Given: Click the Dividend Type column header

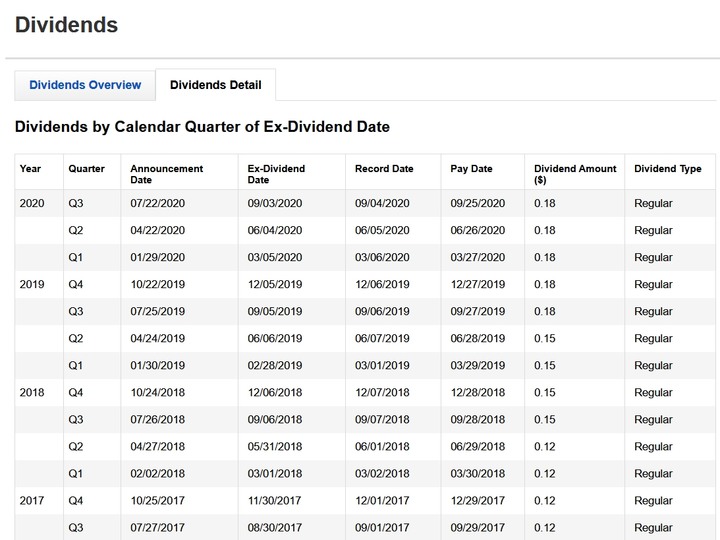Looking at the screenshot, I should [668, 169].
